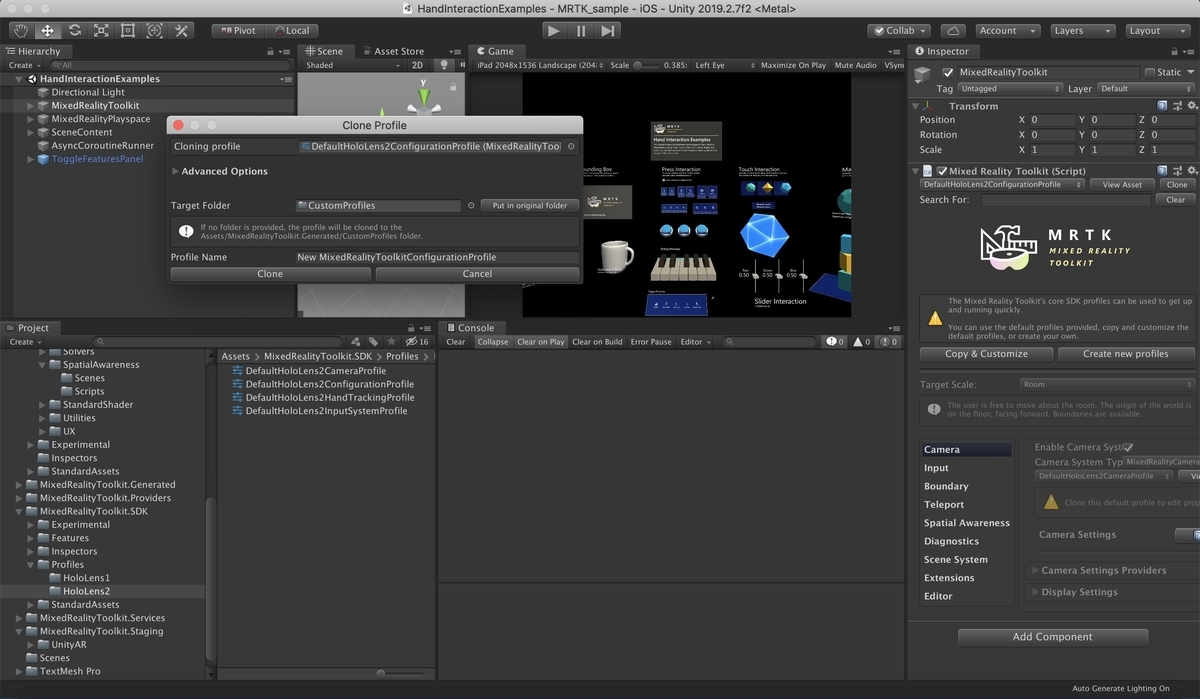Expand MixedRealityPlayspace in Hierarchy
Viewport: 1200px width, 699px height.
tap(31, 119)
